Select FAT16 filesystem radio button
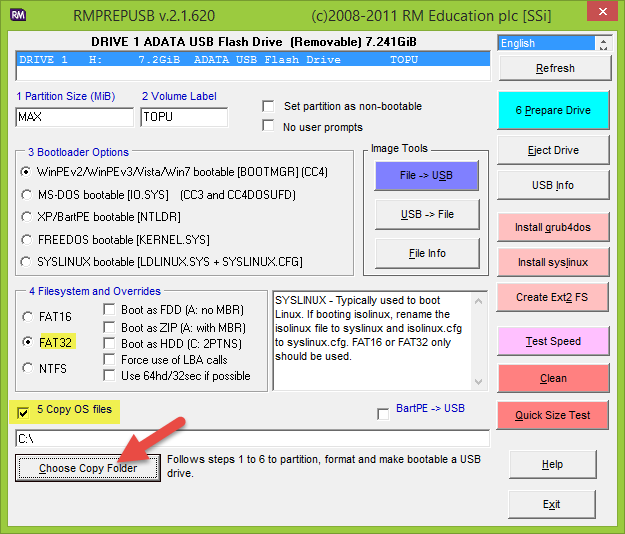The height and width of the screenshot is (534, 625). coord(28,317)
